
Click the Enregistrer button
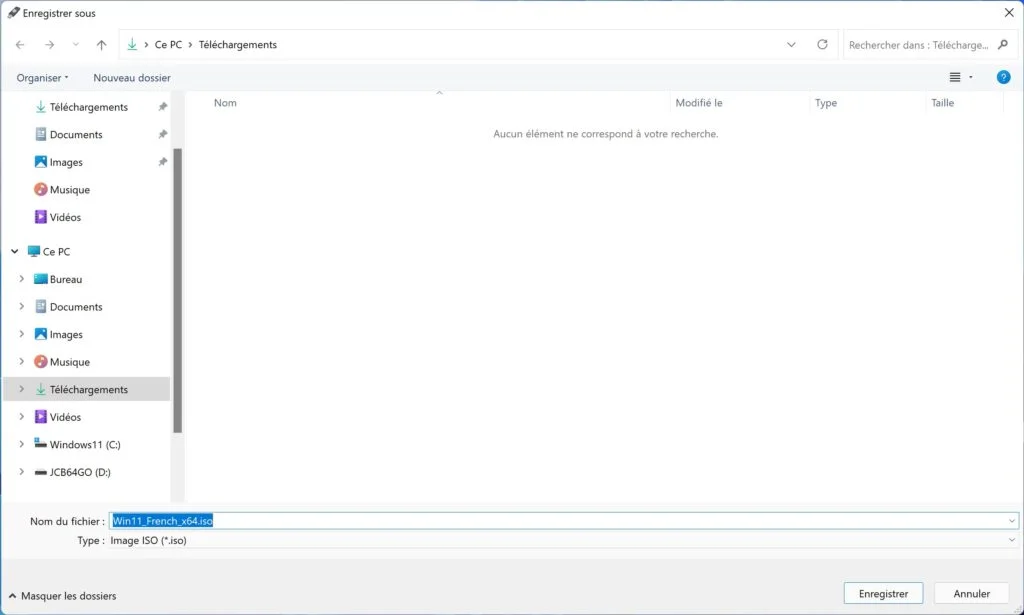pos(883,593)
